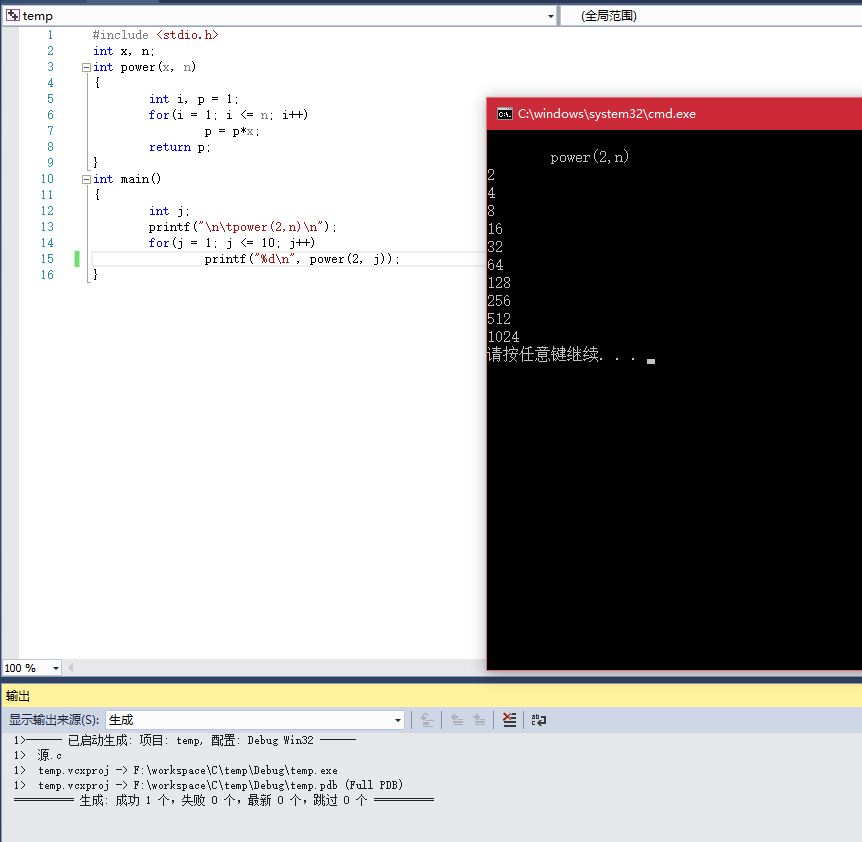The height and width of the screenshot is (842, 862).
Task: Click the '512' value in console output
Action: point(499,319)
